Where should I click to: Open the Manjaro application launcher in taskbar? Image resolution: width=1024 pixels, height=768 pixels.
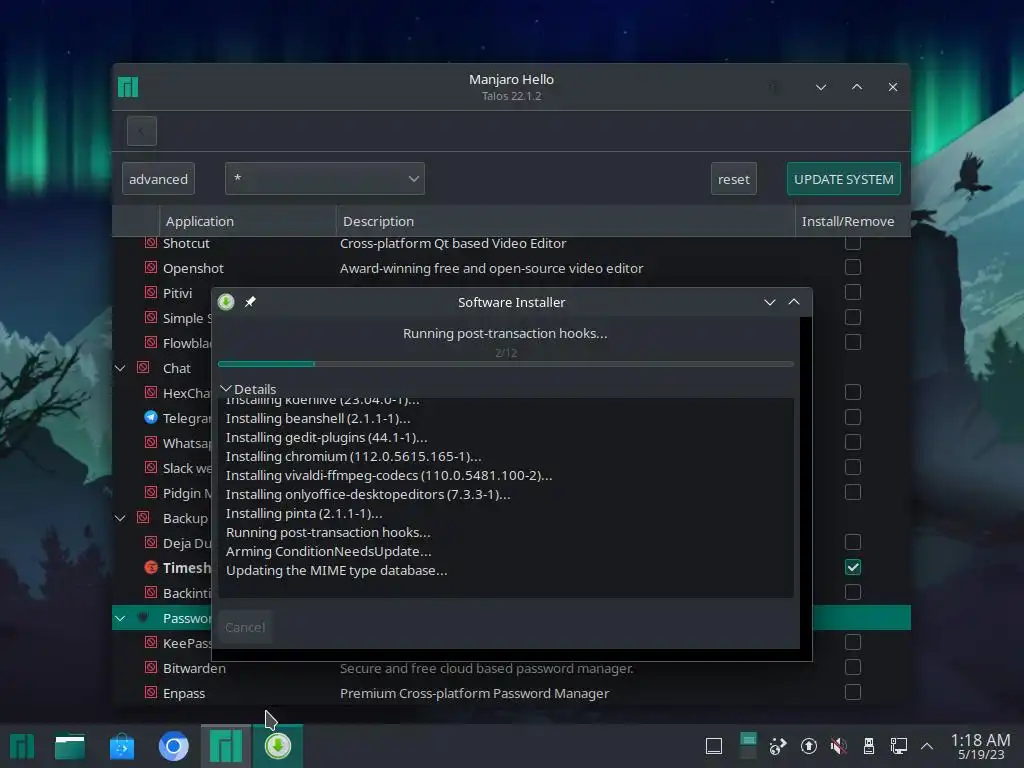[22, 746]
